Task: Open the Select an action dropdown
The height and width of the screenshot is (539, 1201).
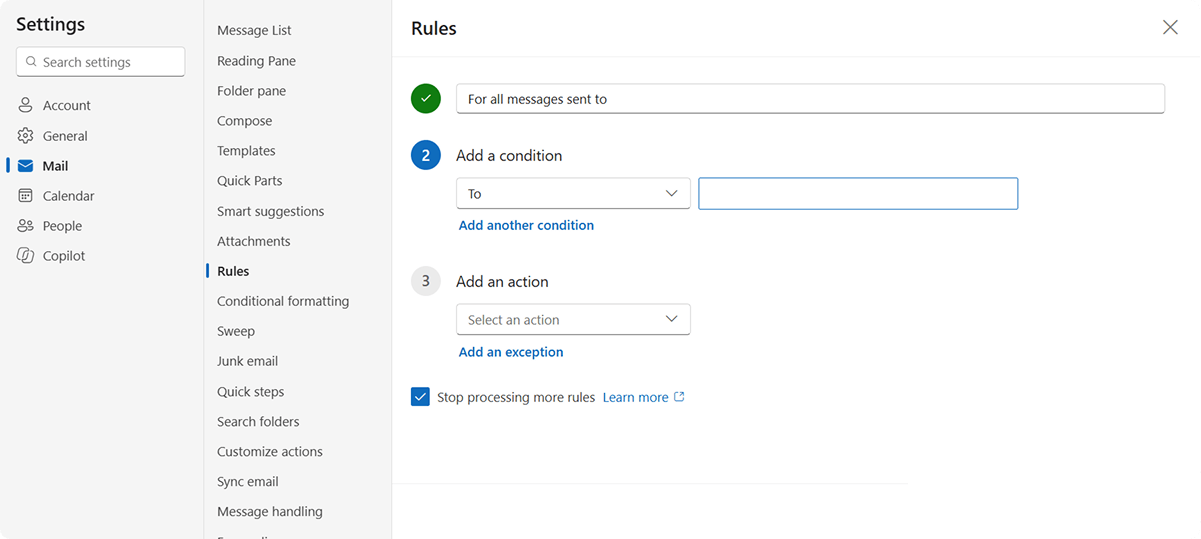Action: (x=573, y=320)
